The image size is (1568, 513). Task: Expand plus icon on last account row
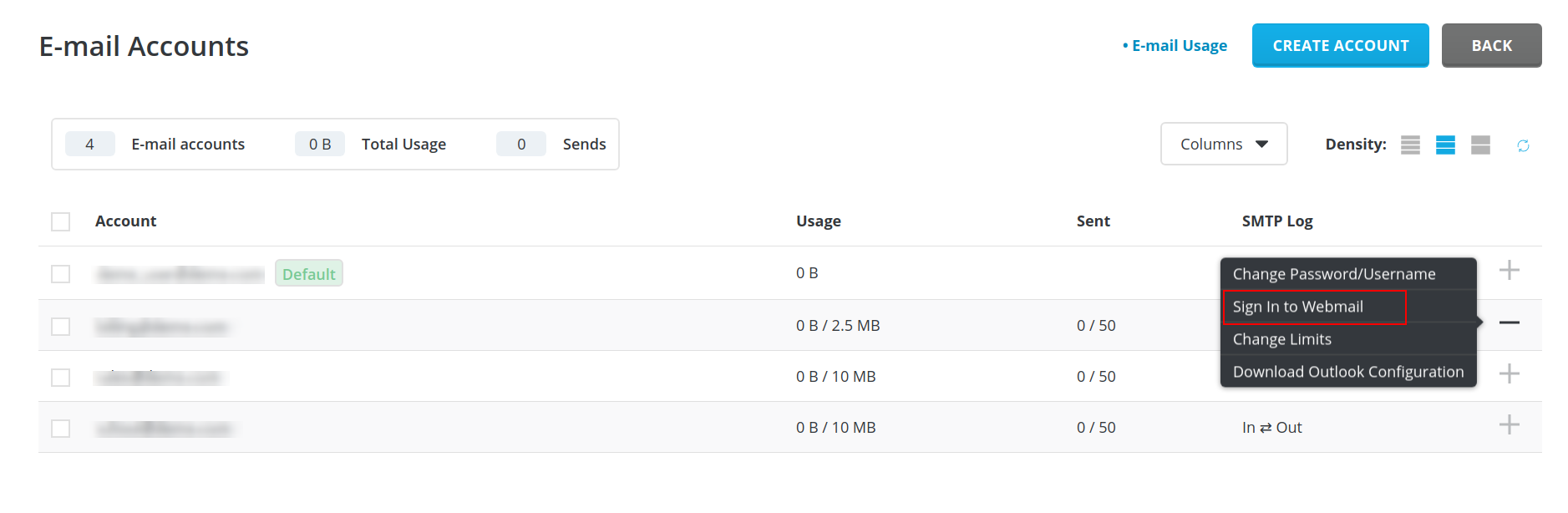1509,424
